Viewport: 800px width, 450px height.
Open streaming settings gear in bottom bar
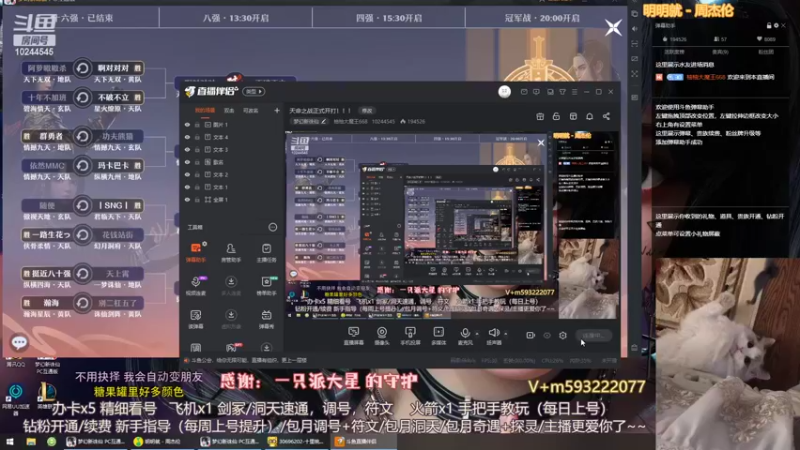(563, 335)
